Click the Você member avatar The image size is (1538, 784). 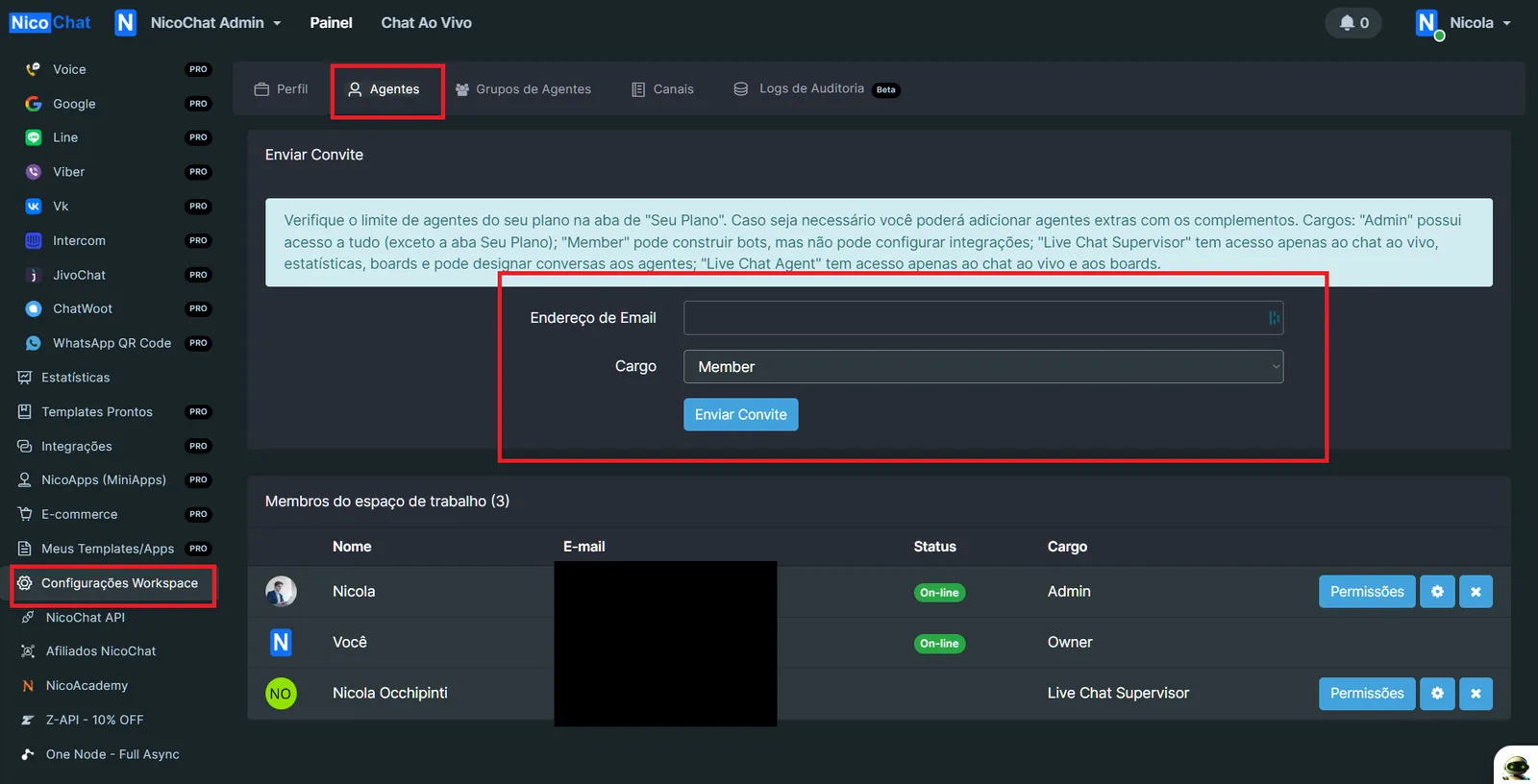click(x=281, y=643)
